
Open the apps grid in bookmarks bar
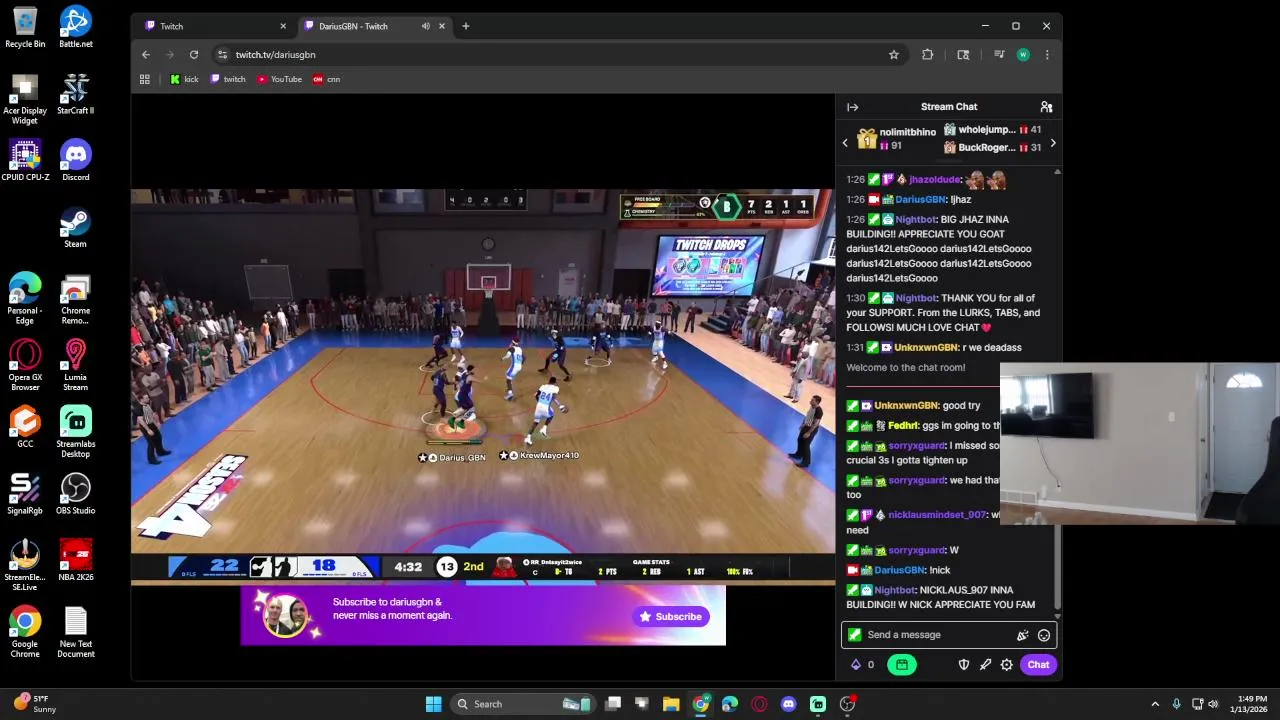point(145,79)
